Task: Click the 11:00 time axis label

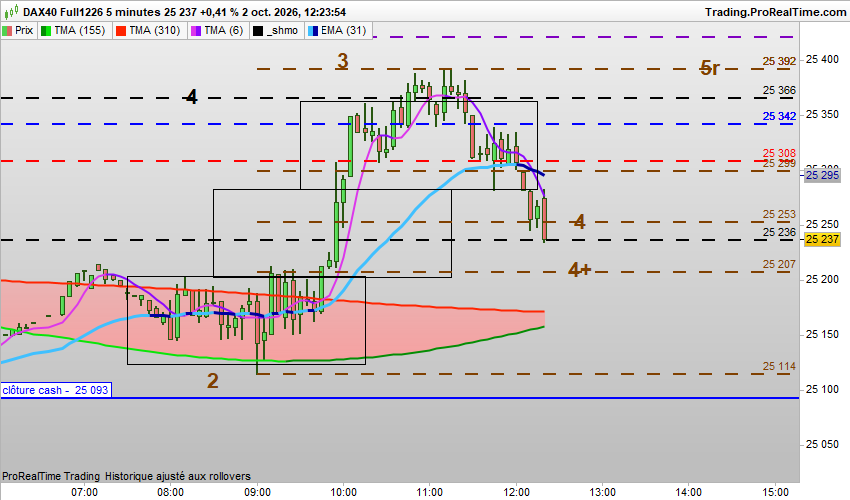Action: click(429, 492)
